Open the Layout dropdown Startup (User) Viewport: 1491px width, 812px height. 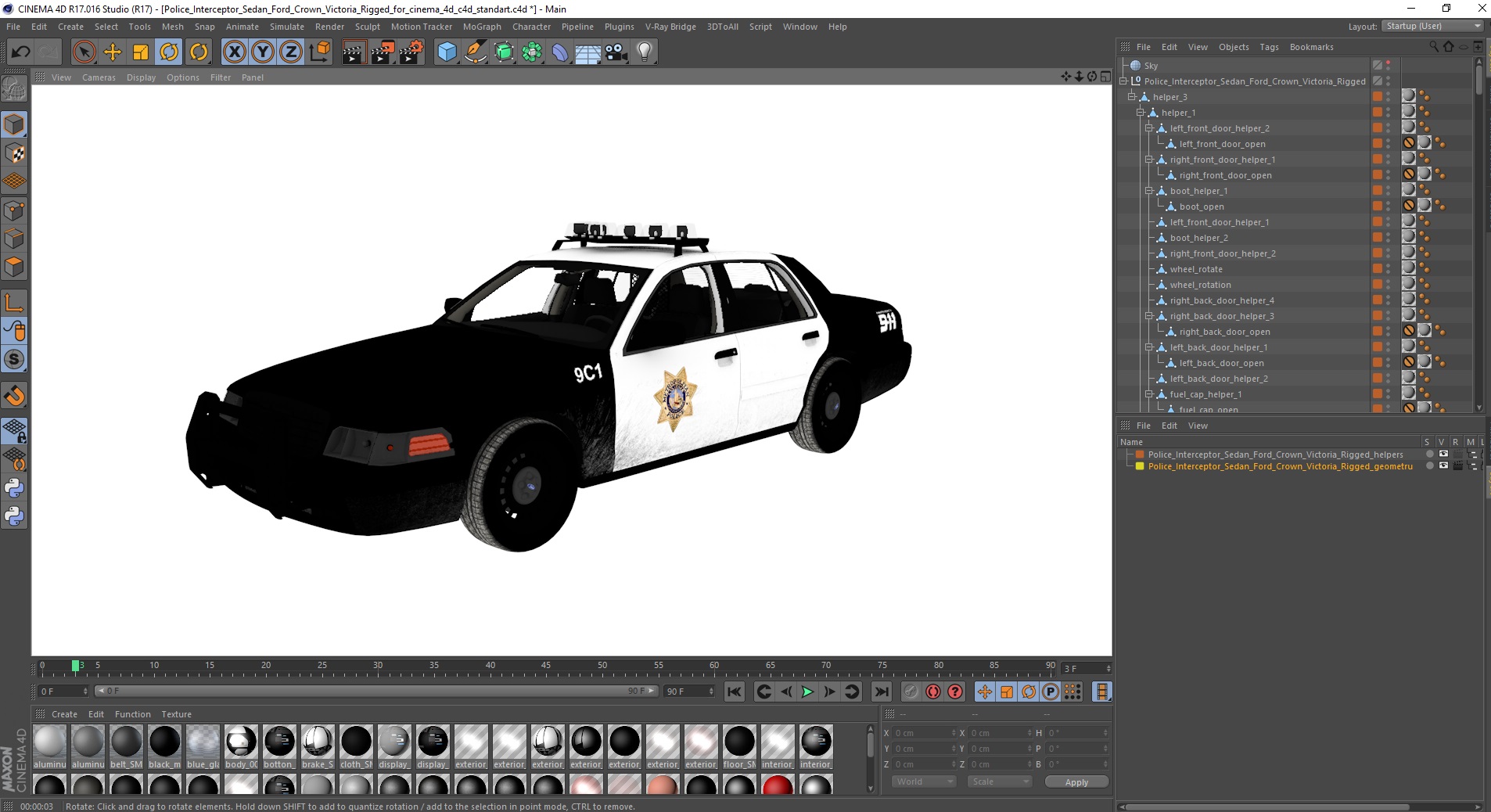1432,26
